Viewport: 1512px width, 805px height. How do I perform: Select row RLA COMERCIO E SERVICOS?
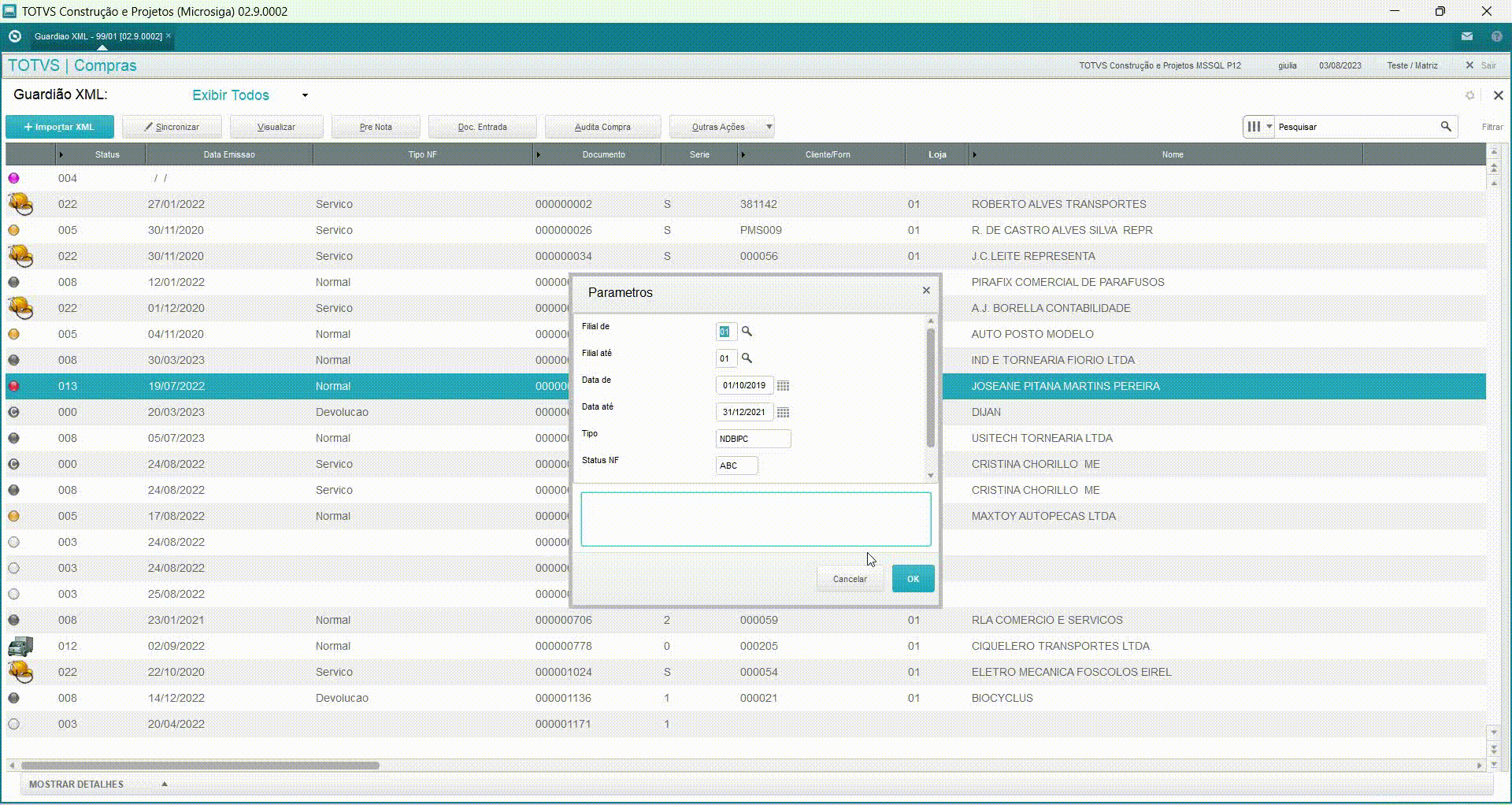pos(746,620)
